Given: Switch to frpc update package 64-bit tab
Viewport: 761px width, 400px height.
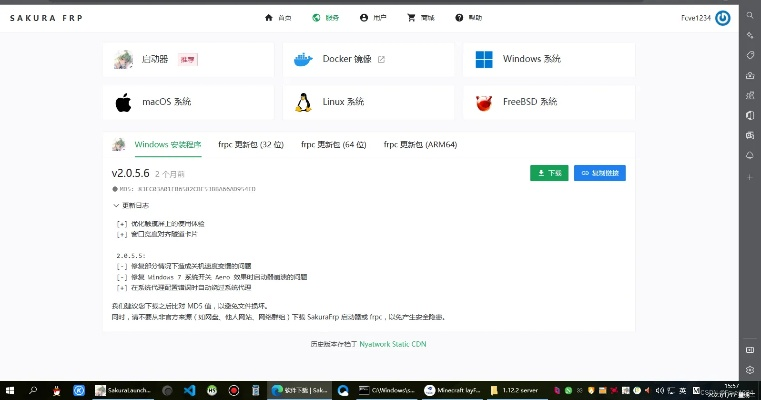Looking at the screenshot, I should pyautogui.click(x=333, y=145).
